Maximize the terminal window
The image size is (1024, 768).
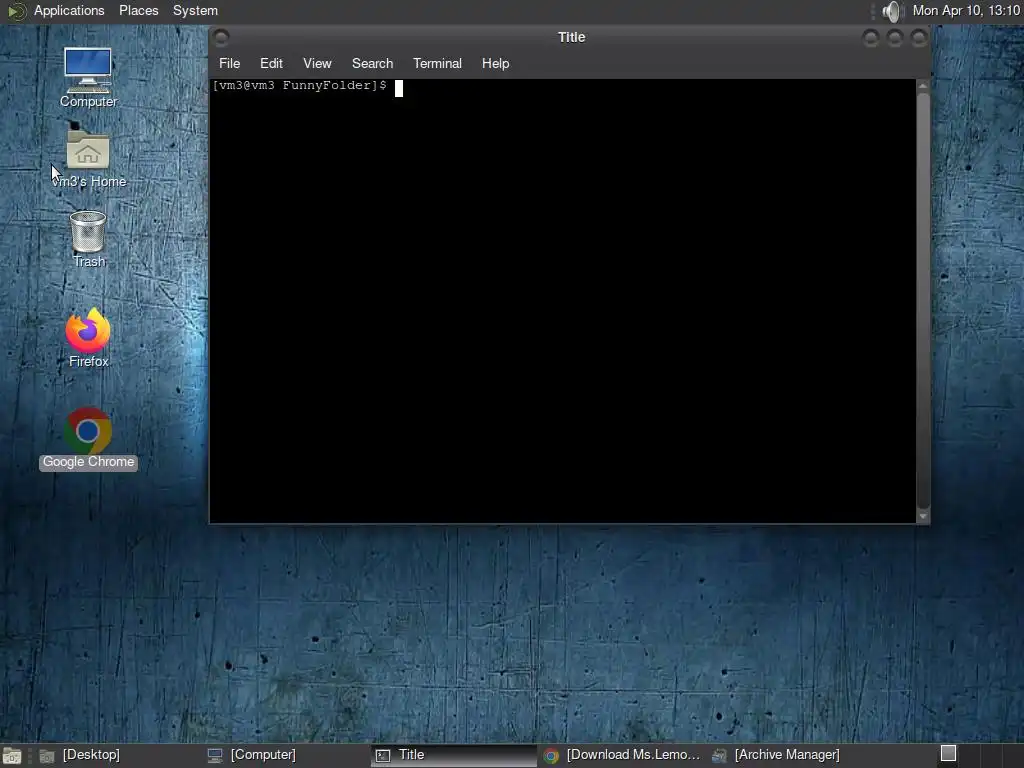(x=895, y=38)
